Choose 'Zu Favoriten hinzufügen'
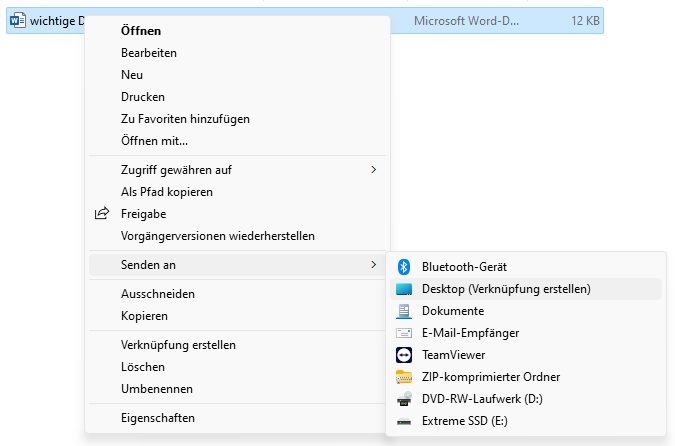Viewport: 675px width, 446px height. pos(185,119)
